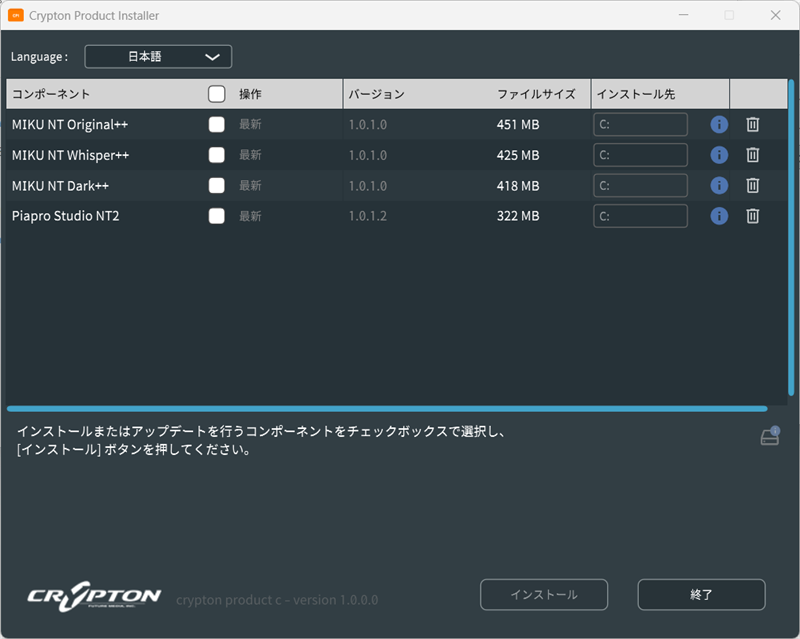This screenshot has width=800, height=639.
Task: Click the horizontal blue scrollbar below list
Action: click(x=387, y=409)
